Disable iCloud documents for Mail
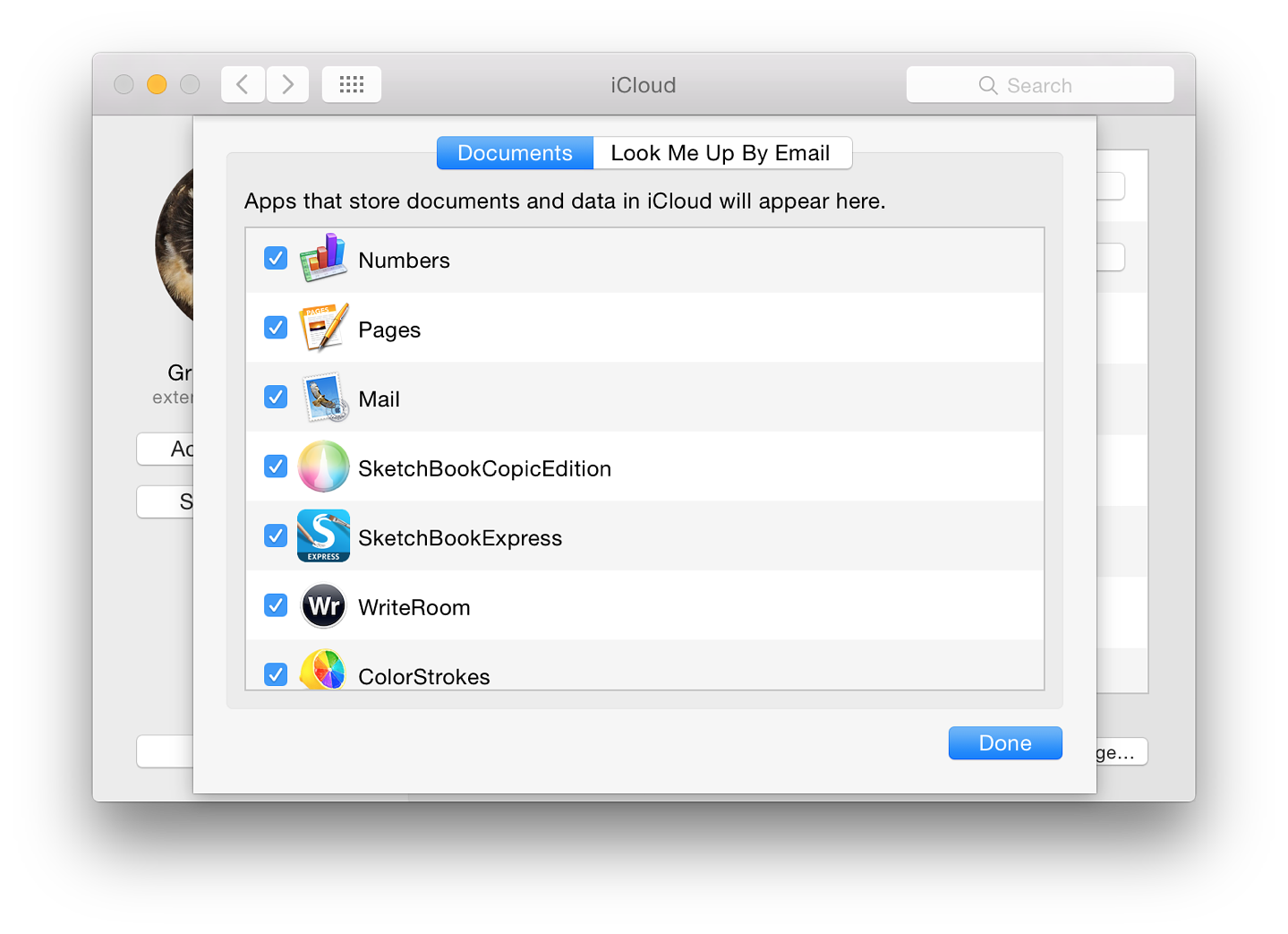The width and height of the screenshot is (1288, 934). tap(276, 397)
